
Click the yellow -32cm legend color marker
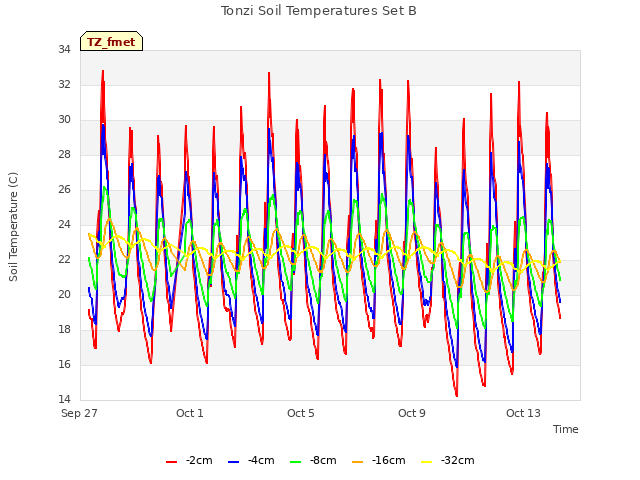[427, 462]
